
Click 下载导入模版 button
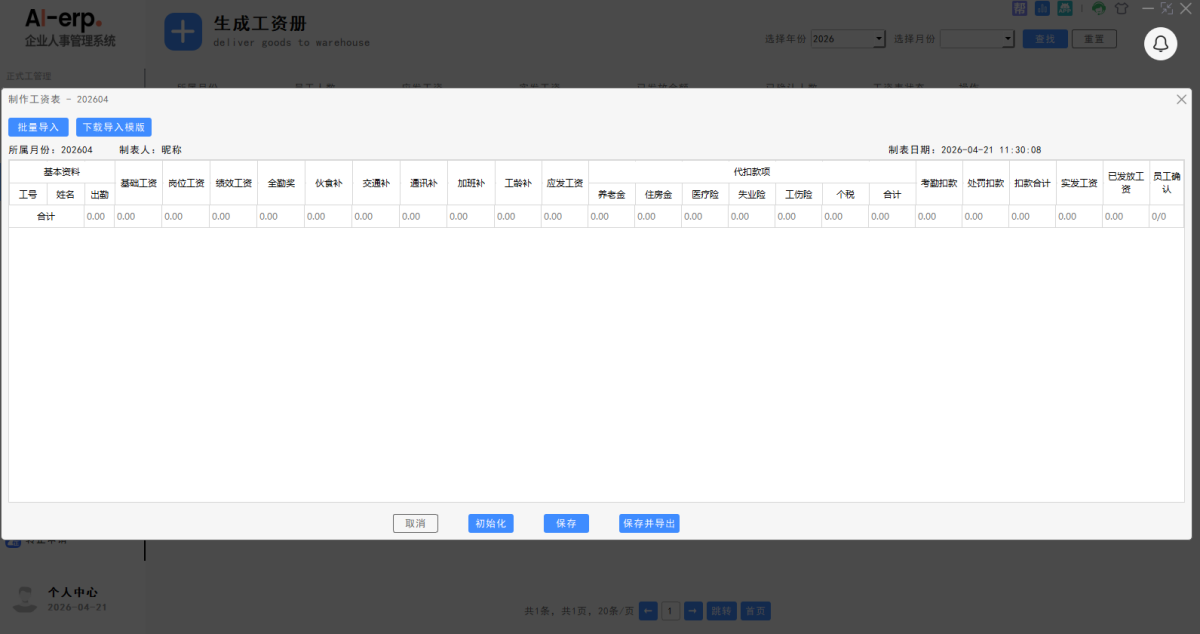[114, 127]
